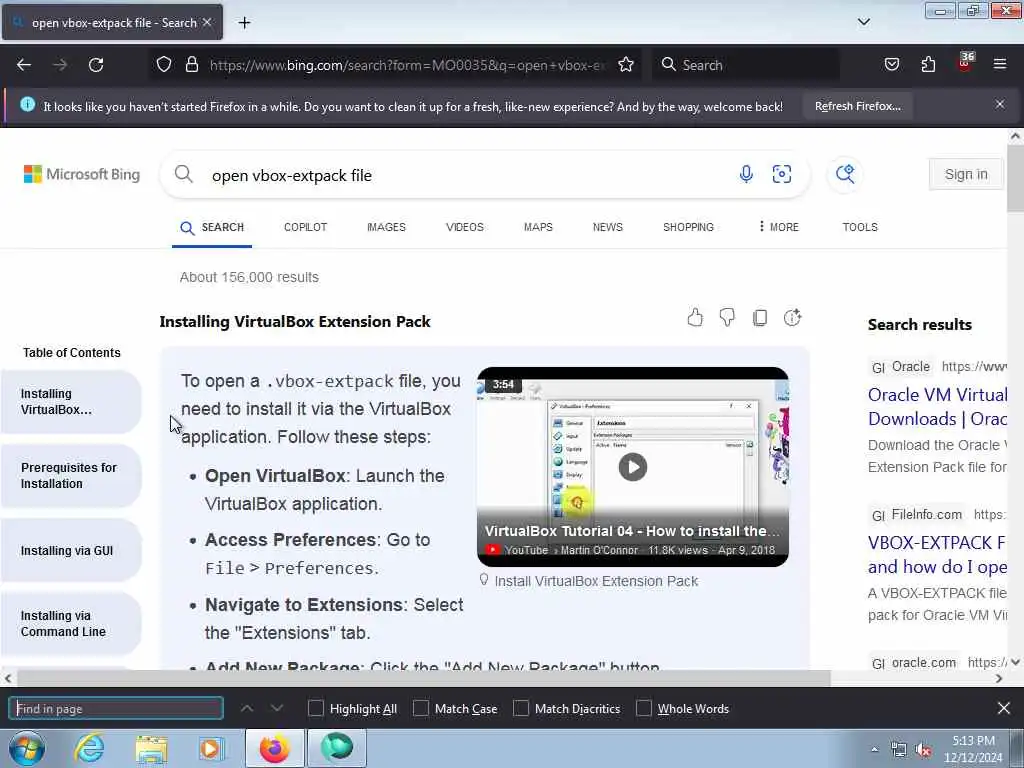Find previous match with up arrow

point(246,708)
